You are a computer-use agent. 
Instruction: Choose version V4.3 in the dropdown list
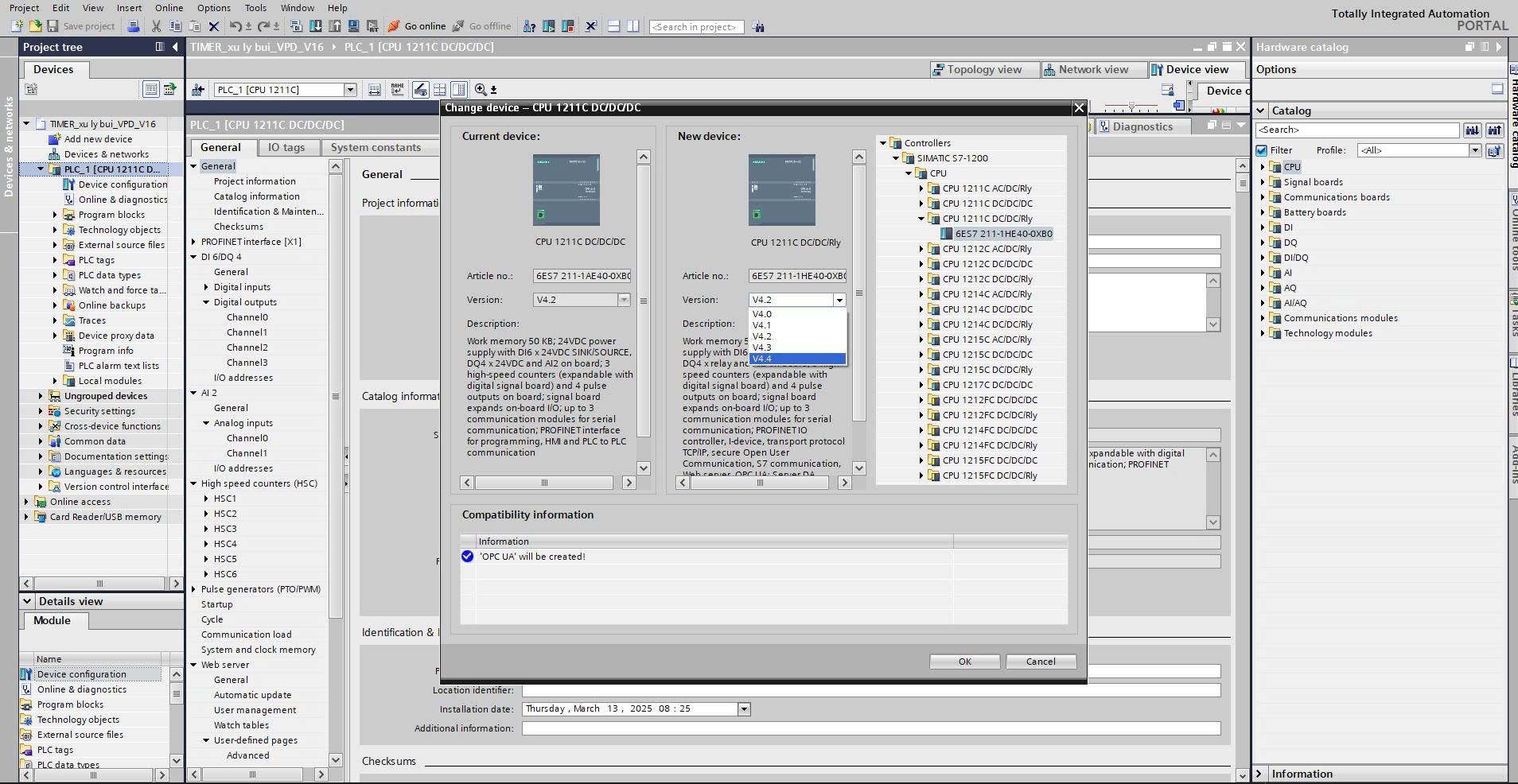tap(796, 347)
